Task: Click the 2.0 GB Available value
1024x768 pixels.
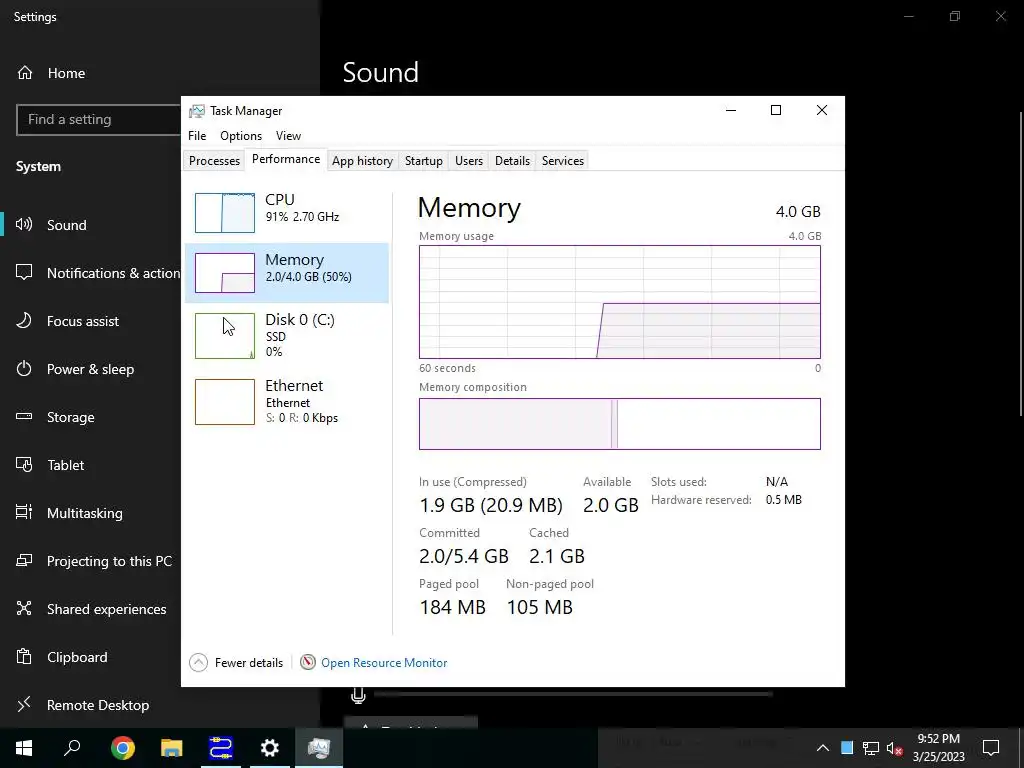Action: (611, 505)
